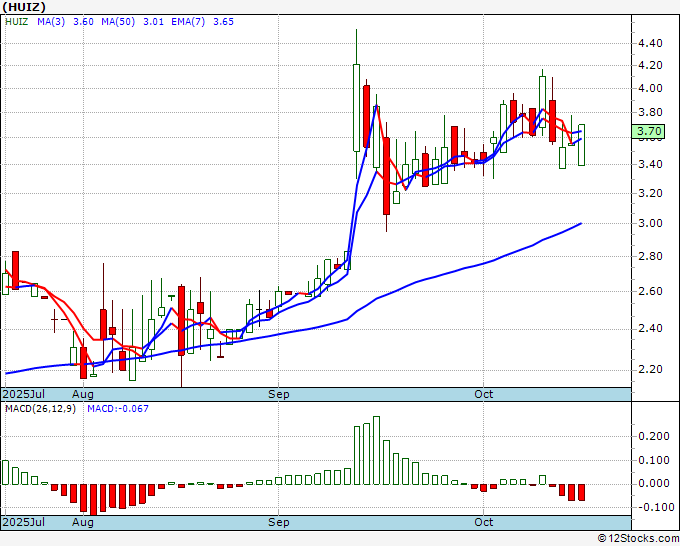Click the 3.00 price axis label
This screenshot has width=680, height=546.
click(x=650, y=224)
